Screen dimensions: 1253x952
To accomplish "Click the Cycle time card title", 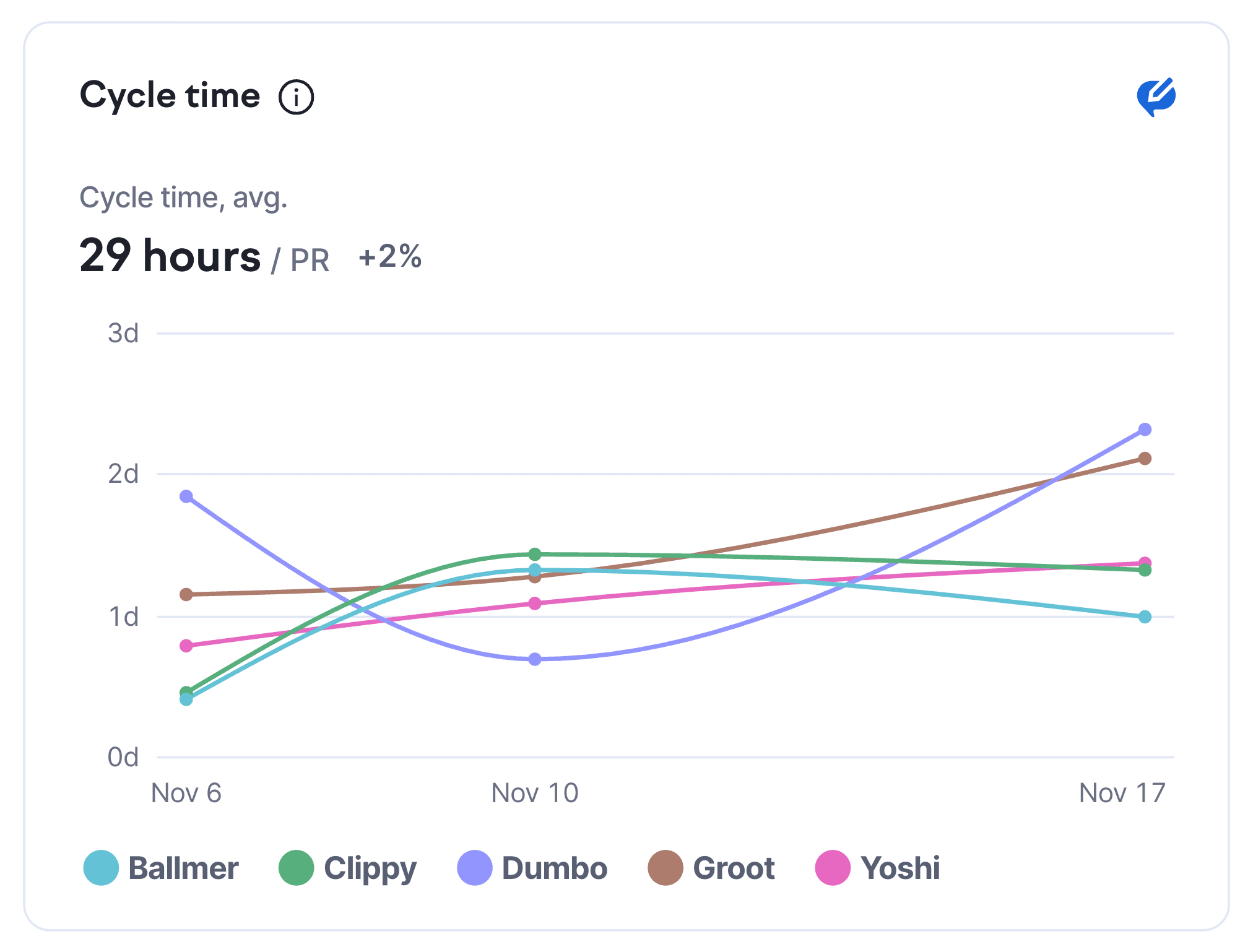I will pos(170,96).
